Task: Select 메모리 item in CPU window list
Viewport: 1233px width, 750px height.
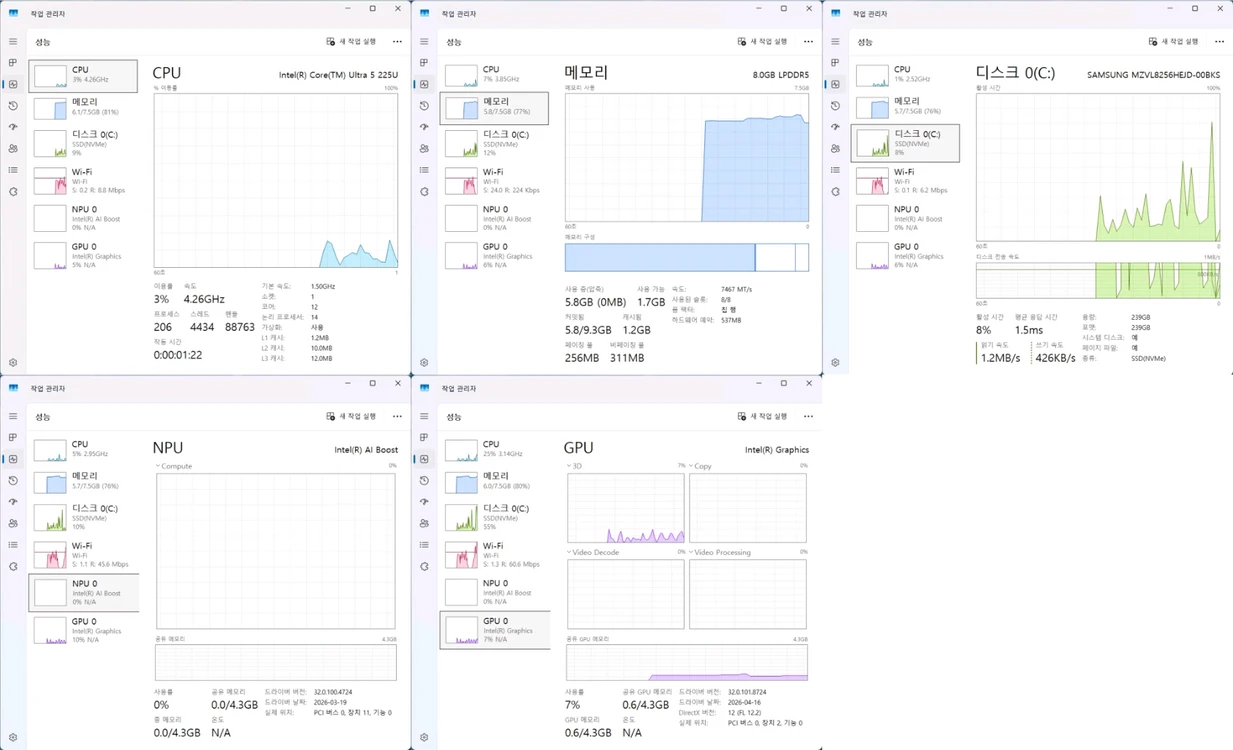Action: (x=84, y=107)
